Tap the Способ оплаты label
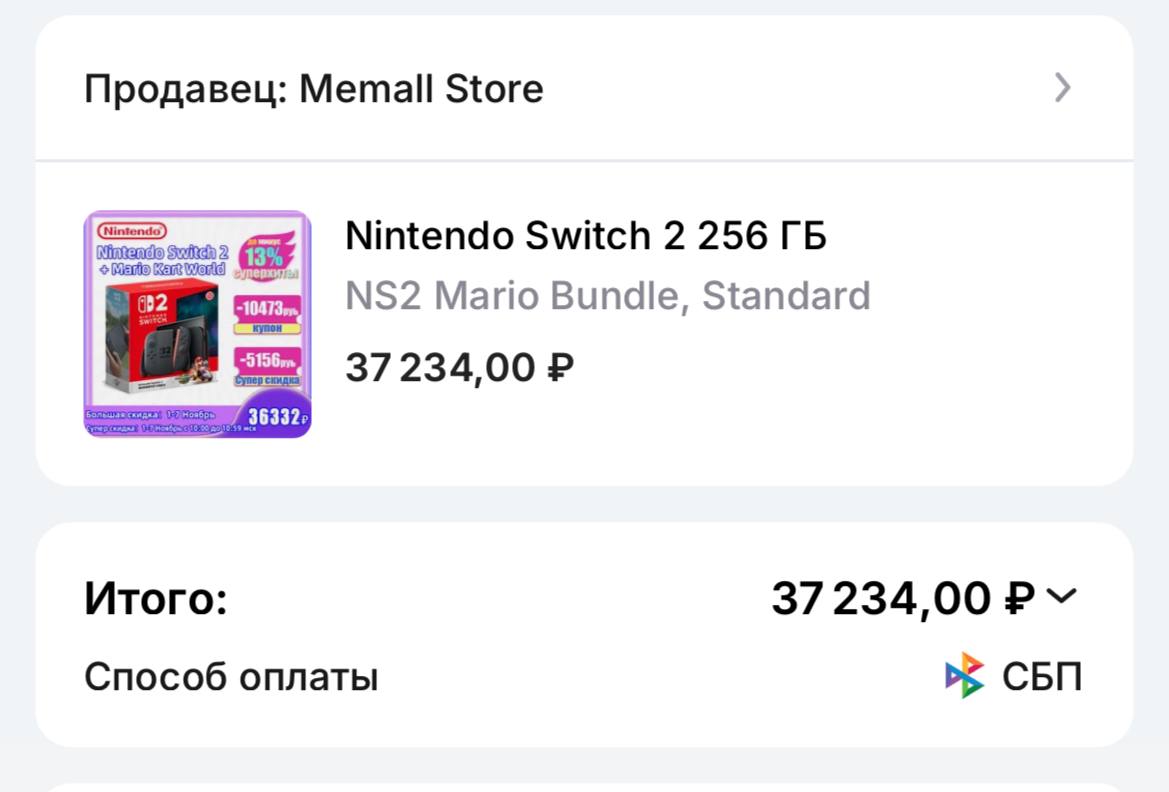Screen dimensions: 1169x792 [231, 677]
